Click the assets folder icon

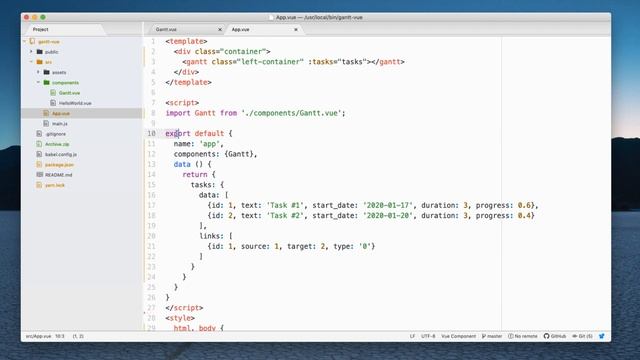(x=47, y=72)
